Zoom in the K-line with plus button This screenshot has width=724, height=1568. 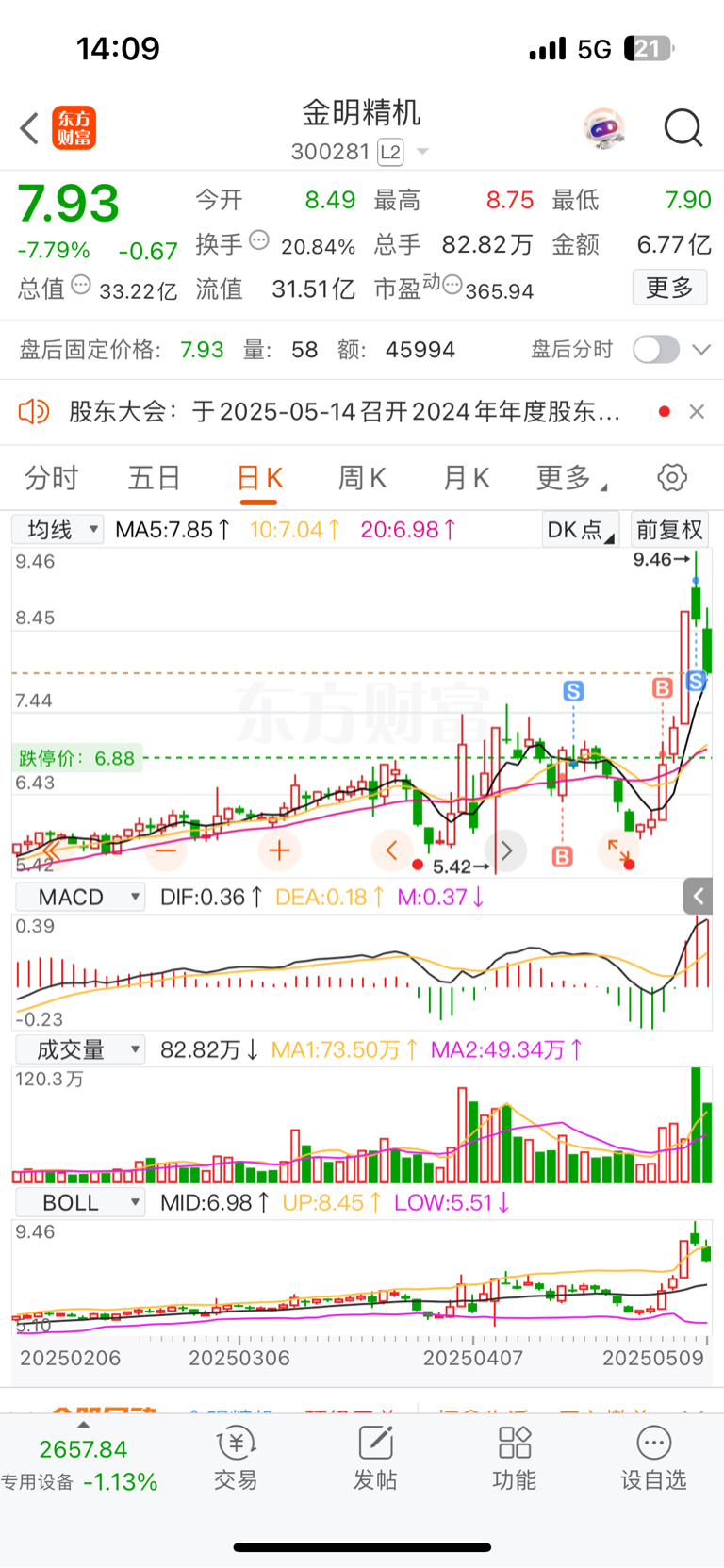click(x=279, y=850)
